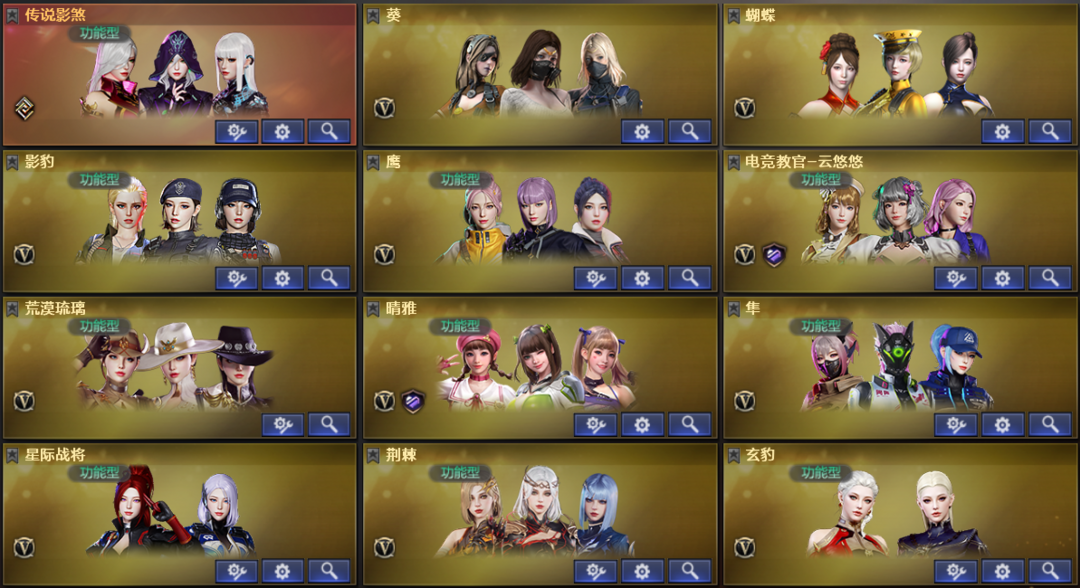Image resolution: width=1080 pixels, height=588 pixels.
Task: Click 功能型 tag on 传说影煞 card
Action: coord(99,33)
